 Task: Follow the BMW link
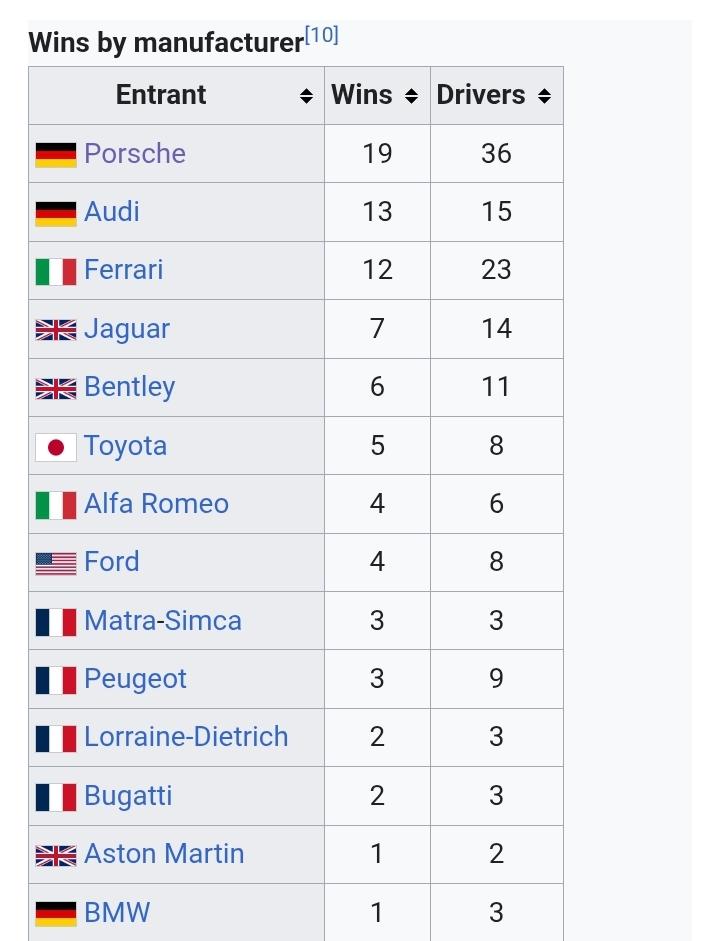[117, 912]
